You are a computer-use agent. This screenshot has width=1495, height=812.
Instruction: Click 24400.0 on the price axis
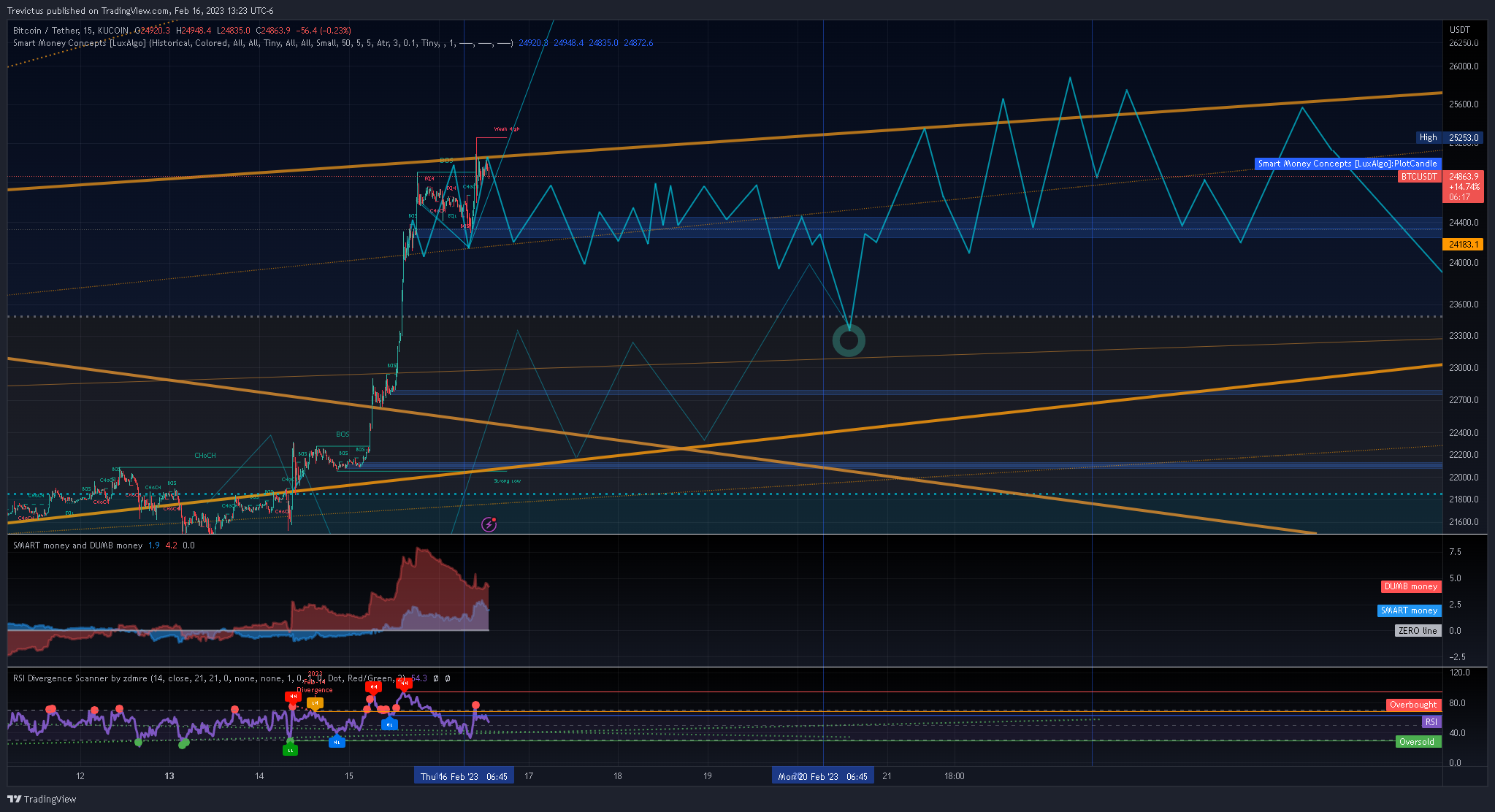1464,223
